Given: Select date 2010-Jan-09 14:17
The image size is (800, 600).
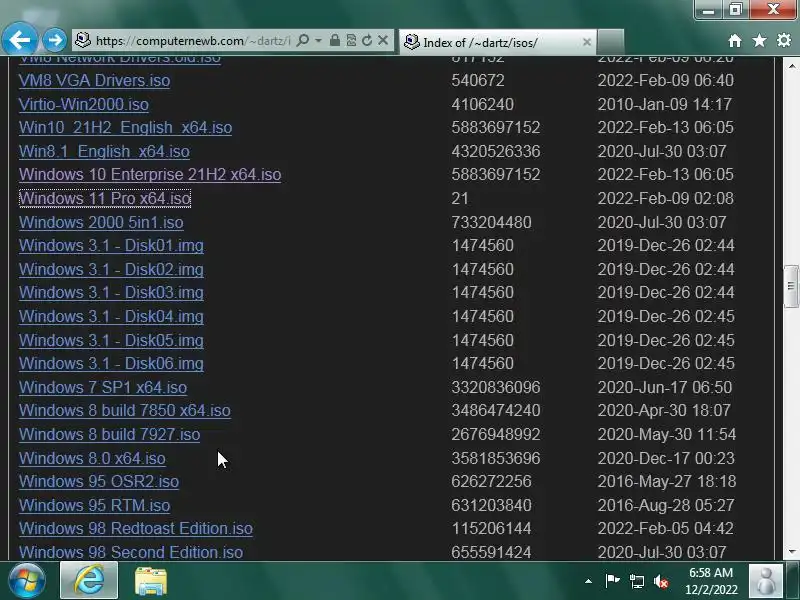Looking at the screenshot, I should pos(665,105).
